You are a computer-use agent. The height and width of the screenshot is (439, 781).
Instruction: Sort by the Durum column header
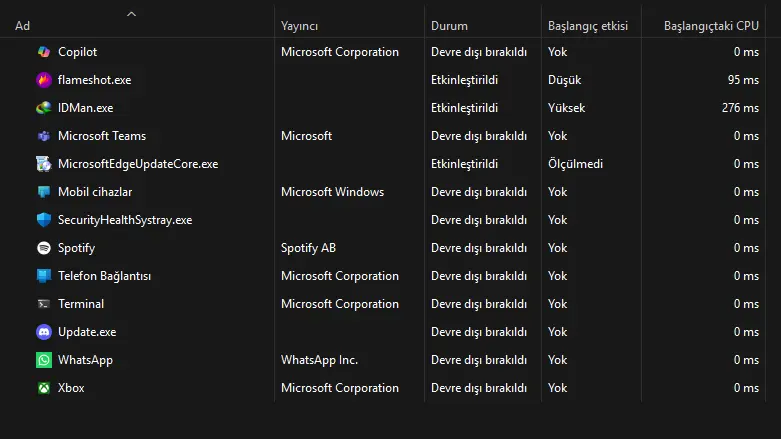449,26
